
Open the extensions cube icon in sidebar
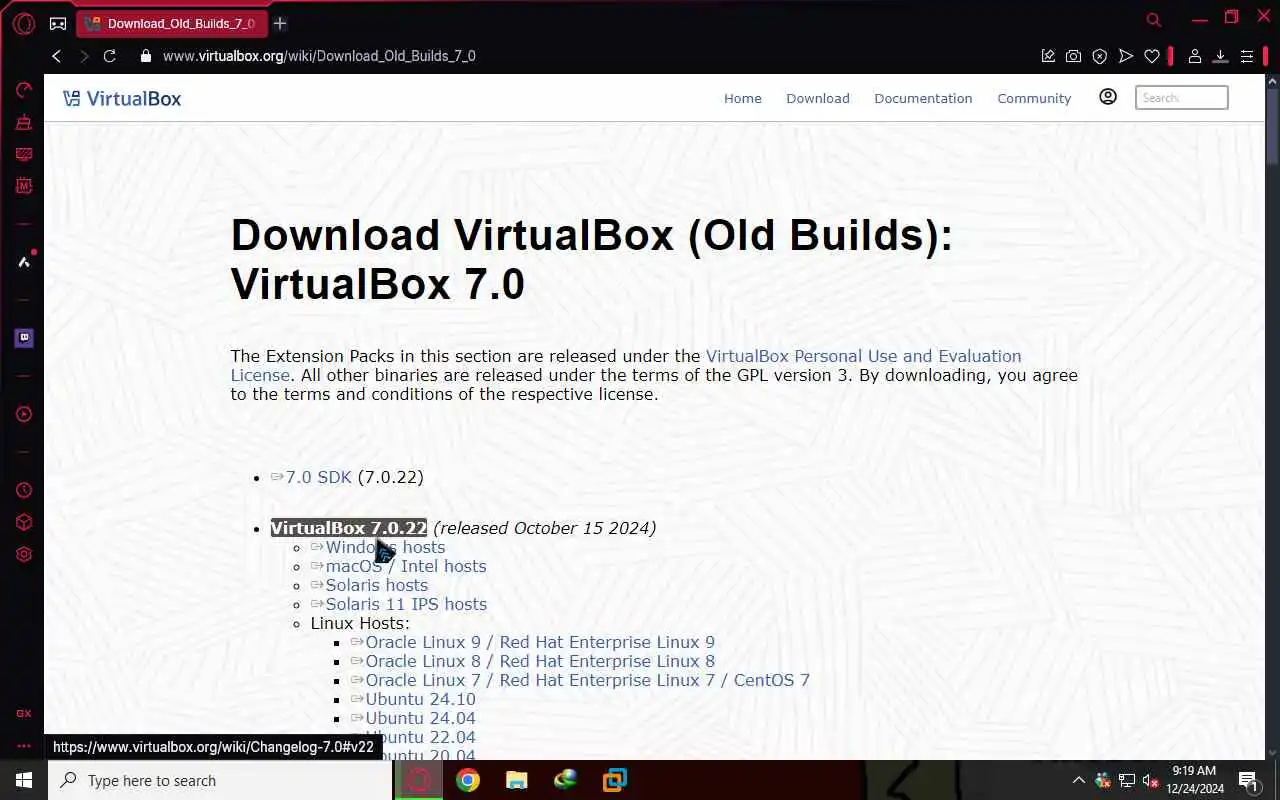pyautogui.click(x=24, y=522)
